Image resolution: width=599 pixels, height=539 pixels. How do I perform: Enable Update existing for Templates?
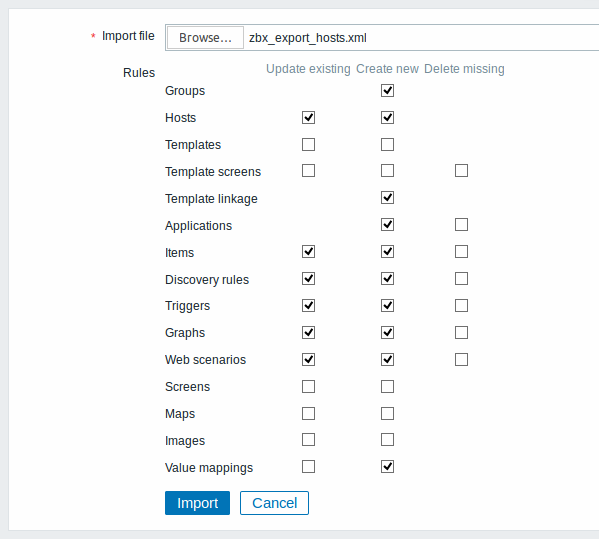[308, 144]
